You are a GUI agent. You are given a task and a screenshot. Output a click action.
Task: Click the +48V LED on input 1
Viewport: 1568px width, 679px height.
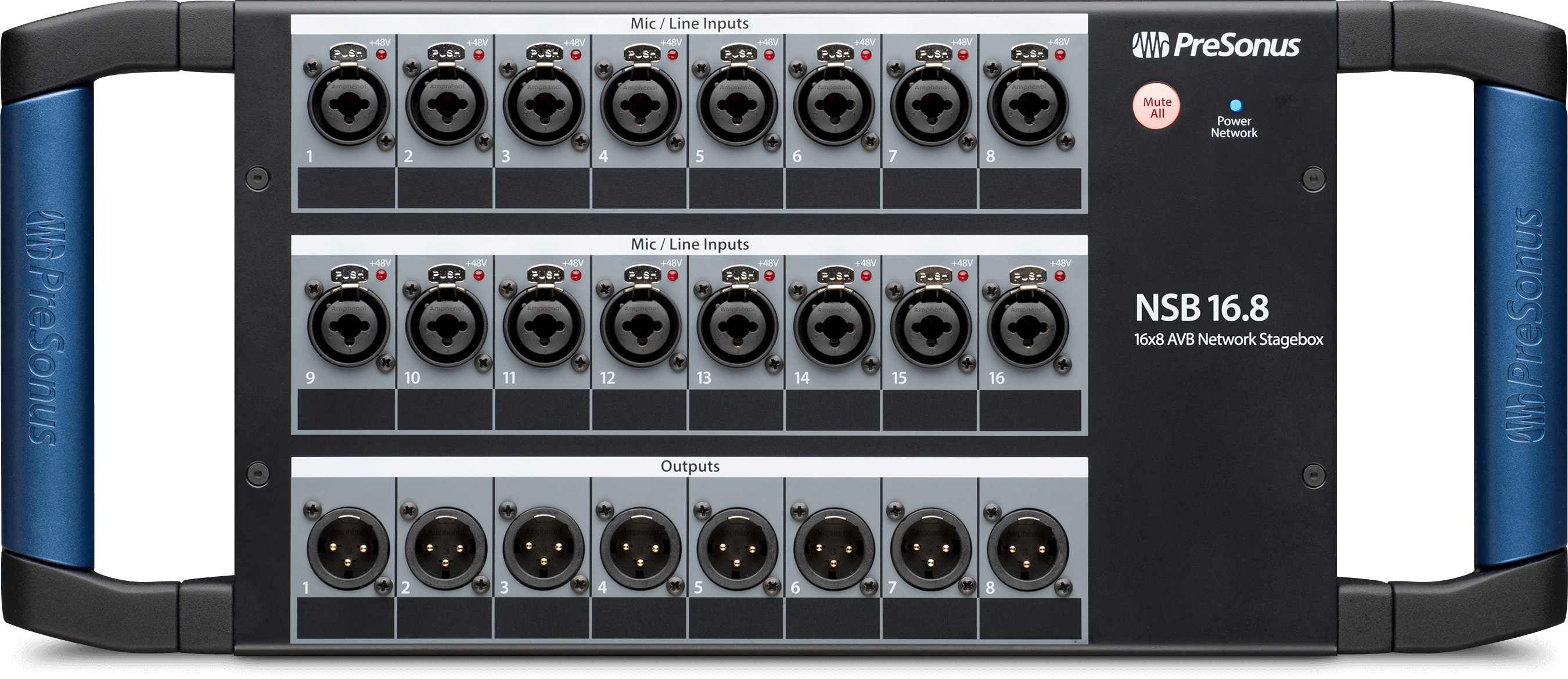[x=380, y=53]
